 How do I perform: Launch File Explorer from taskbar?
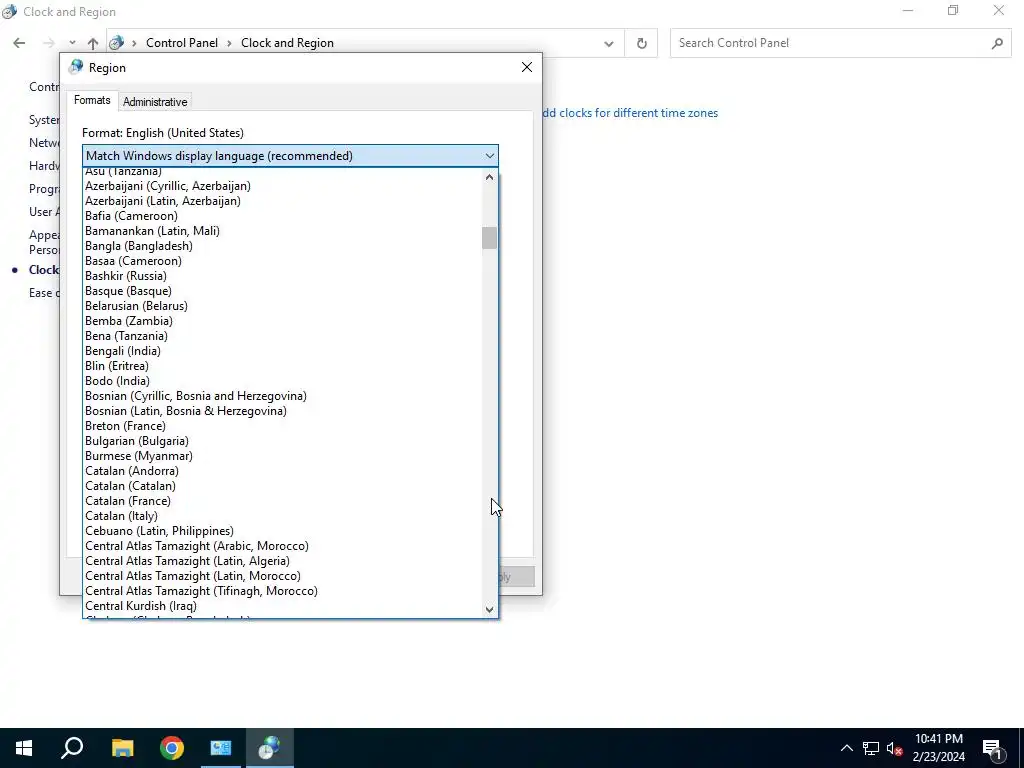click(122, 748)
